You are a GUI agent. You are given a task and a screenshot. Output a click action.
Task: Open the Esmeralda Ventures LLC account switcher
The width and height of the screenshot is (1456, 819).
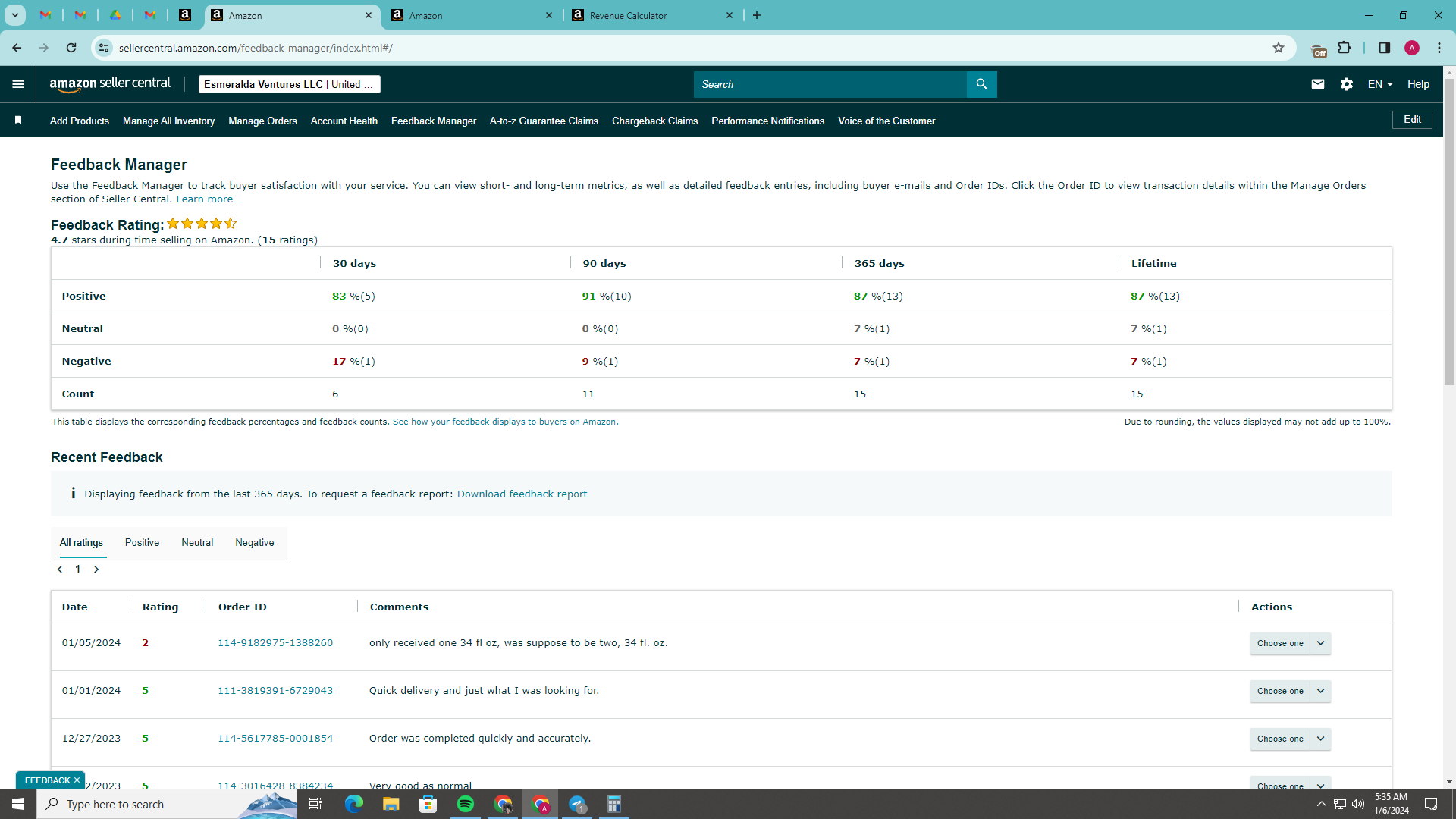[x=289, y=84]
